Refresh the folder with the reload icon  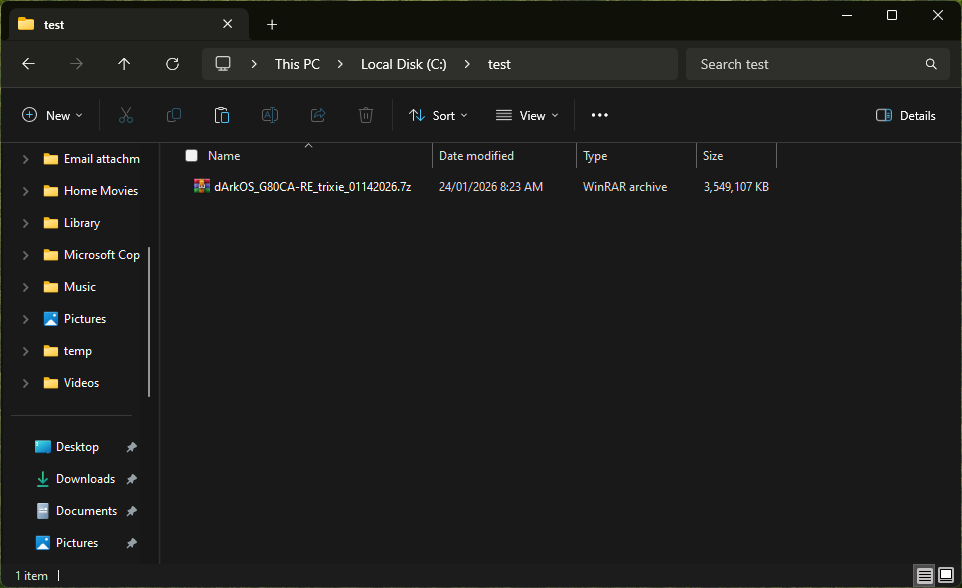click(172, 64)
